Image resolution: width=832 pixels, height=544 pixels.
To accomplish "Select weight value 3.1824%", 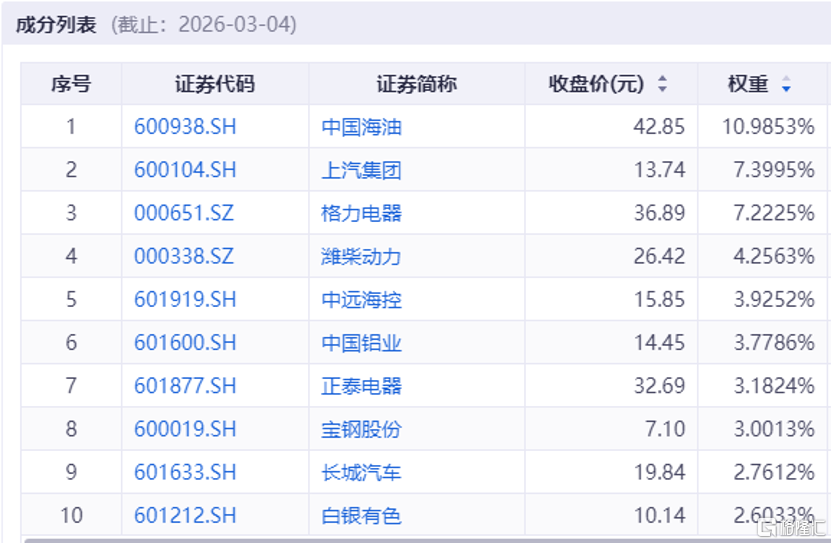I will pos(774,386).
